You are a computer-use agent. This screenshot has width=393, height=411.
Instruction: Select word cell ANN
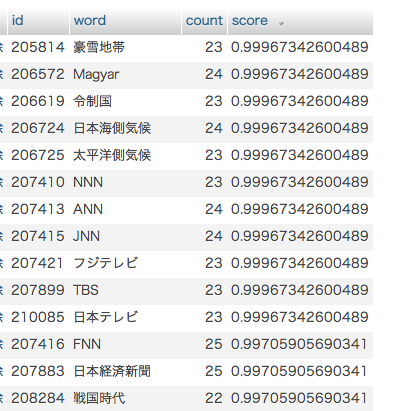88,209
